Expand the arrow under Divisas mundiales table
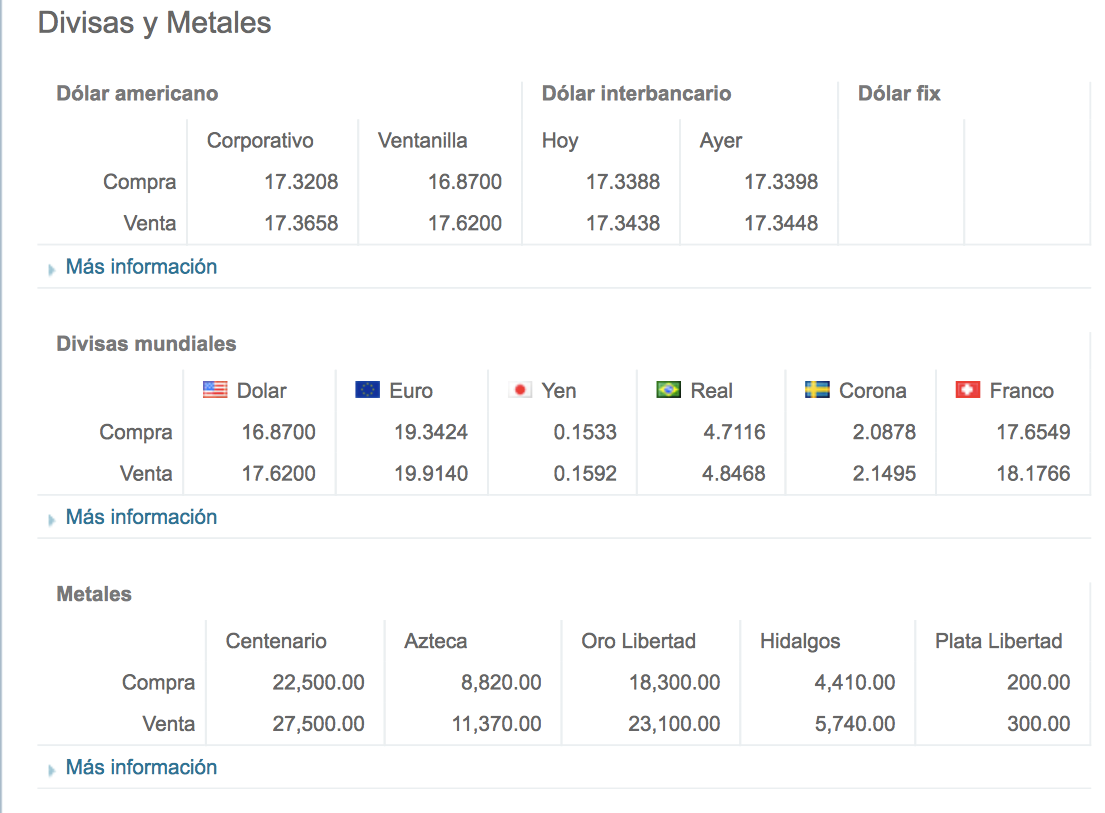Image resolution: width=1105 pixels, height=813 pixels. [52, 519]
